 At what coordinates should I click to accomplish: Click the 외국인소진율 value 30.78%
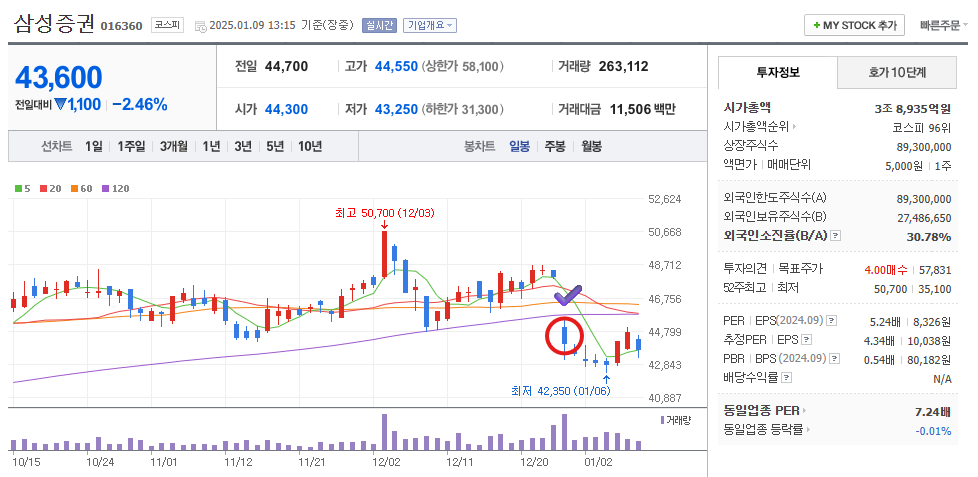(x=929, y=236)
